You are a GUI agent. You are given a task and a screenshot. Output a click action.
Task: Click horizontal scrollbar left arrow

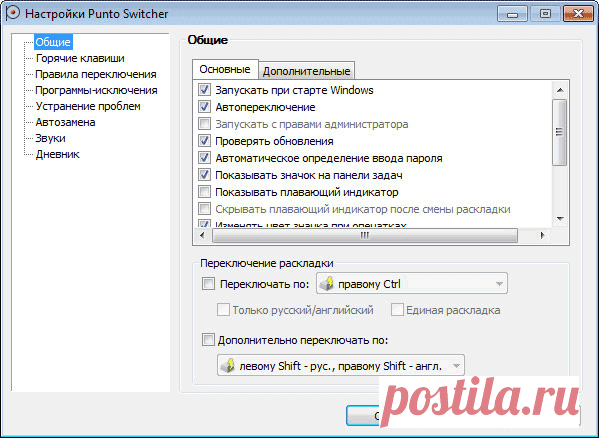(x=202, y=235)
